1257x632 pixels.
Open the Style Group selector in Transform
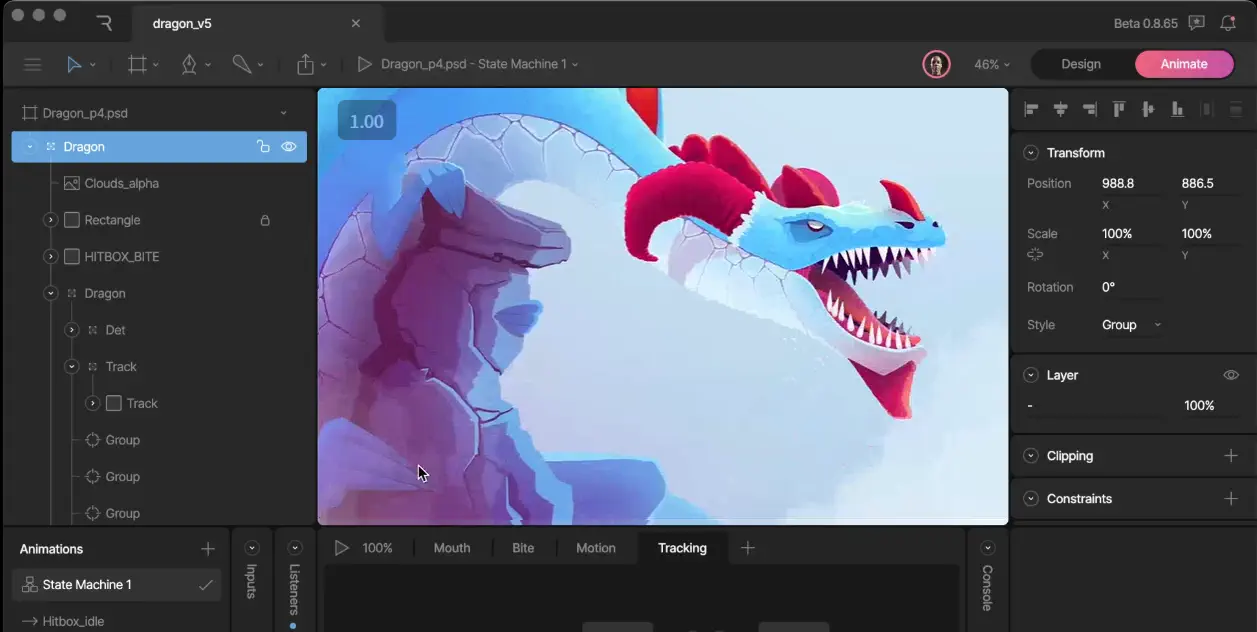1131,324
